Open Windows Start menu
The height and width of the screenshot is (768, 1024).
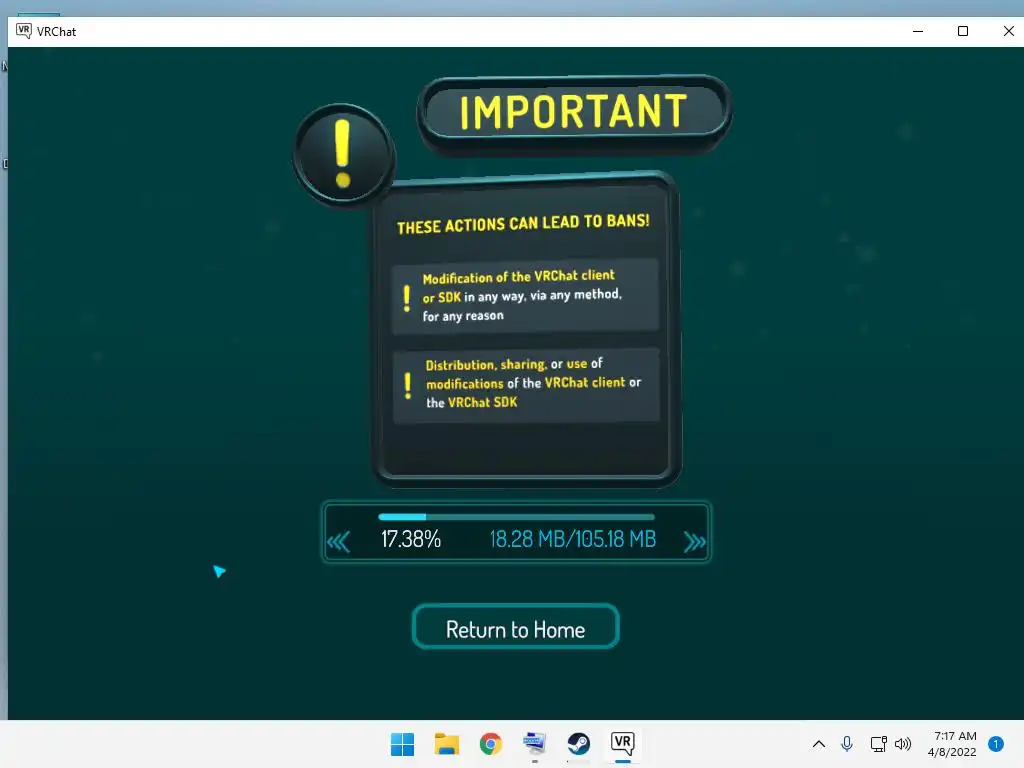tap(402, 744)
